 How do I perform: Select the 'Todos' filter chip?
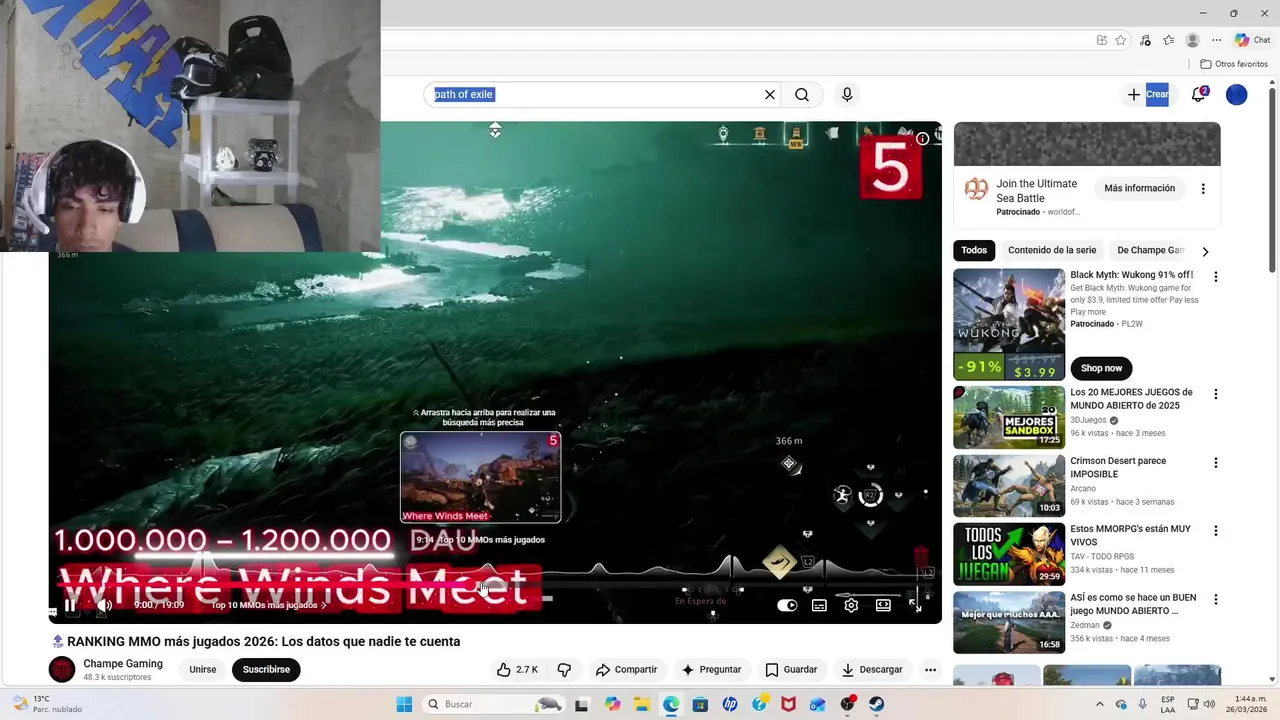(x=974, y=251)
